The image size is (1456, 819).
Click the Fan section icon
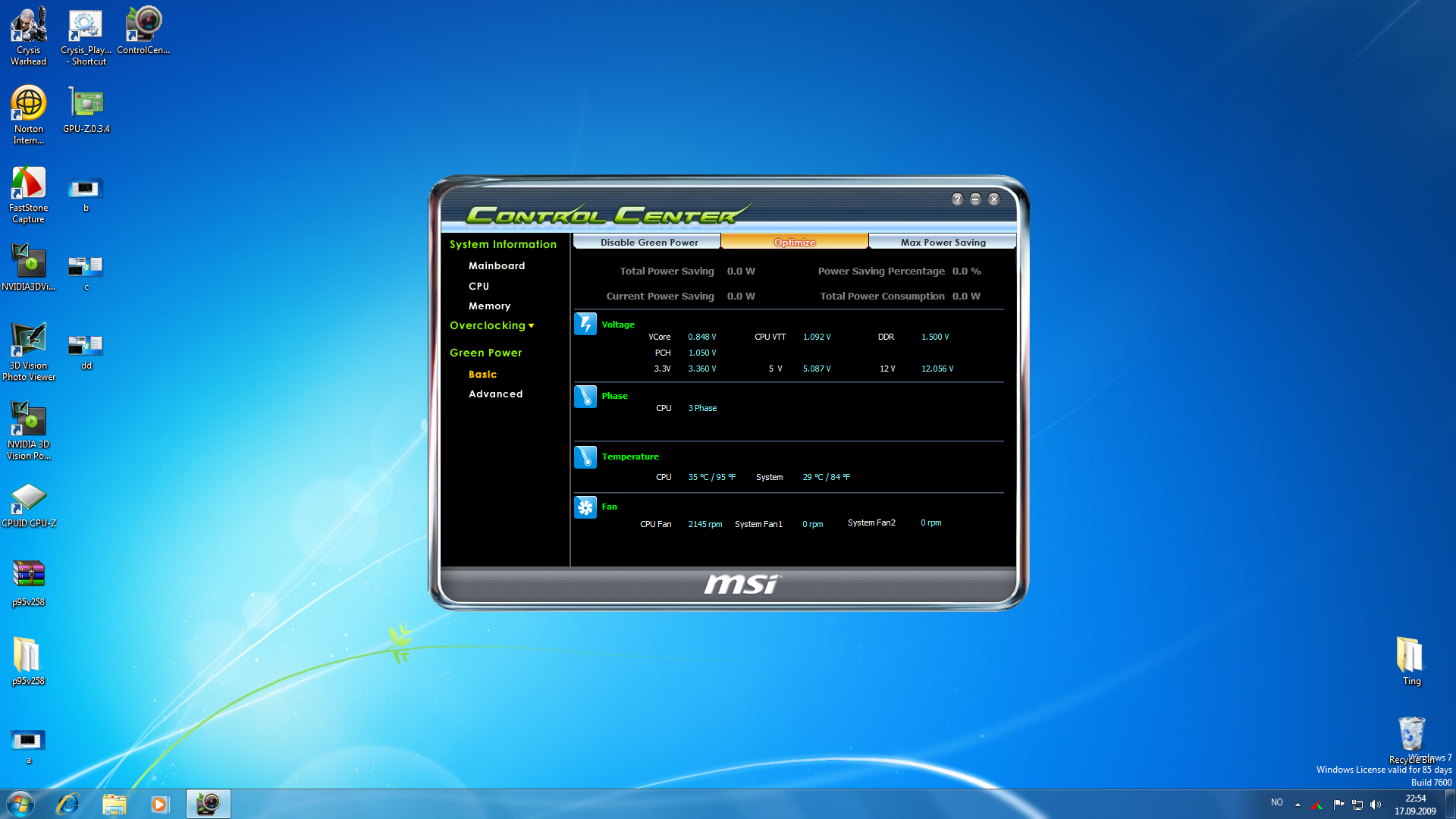click(585, 507)
